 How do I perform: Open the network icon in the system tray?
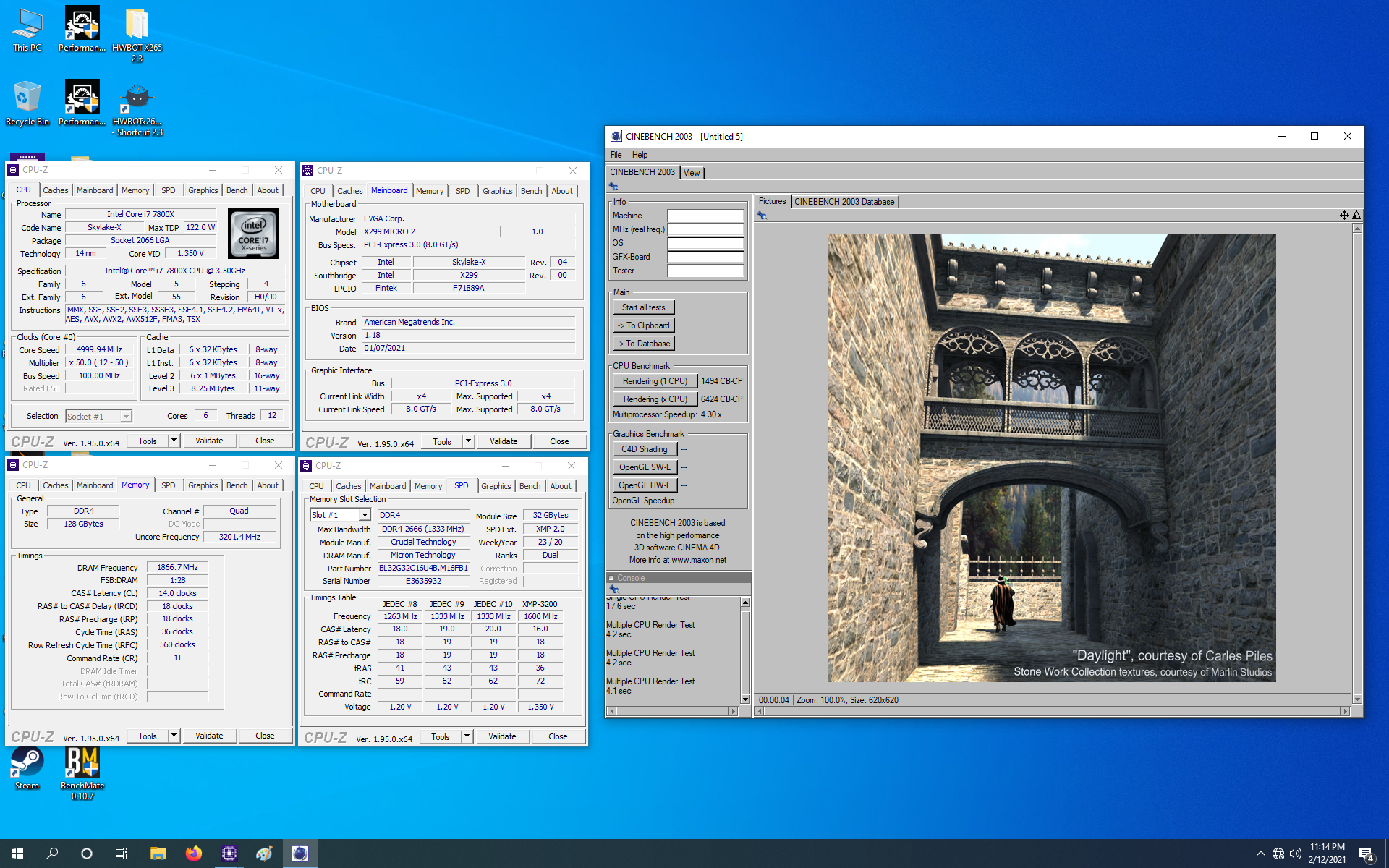tap(1278, 854)
